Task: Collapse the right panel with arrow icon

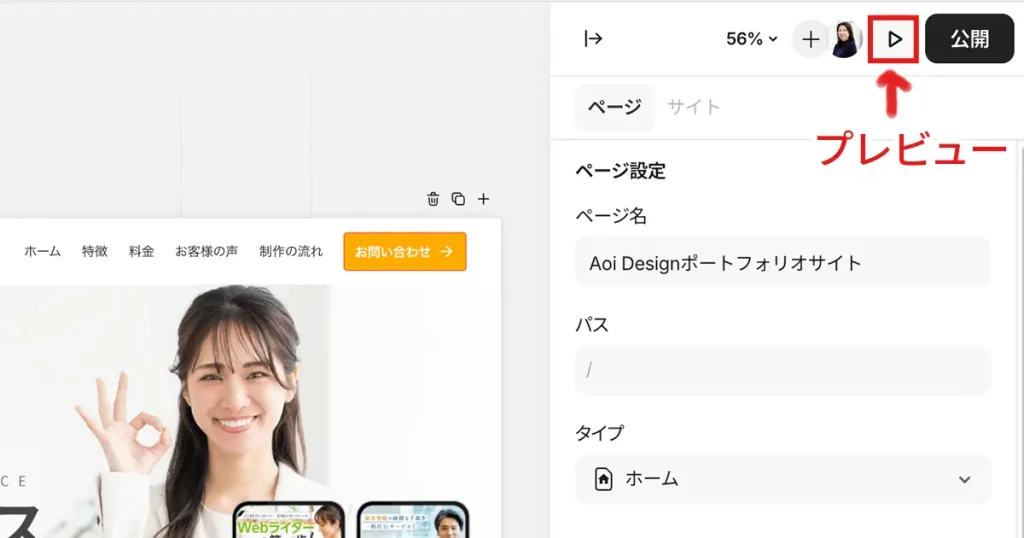Action: click(593, 39)
